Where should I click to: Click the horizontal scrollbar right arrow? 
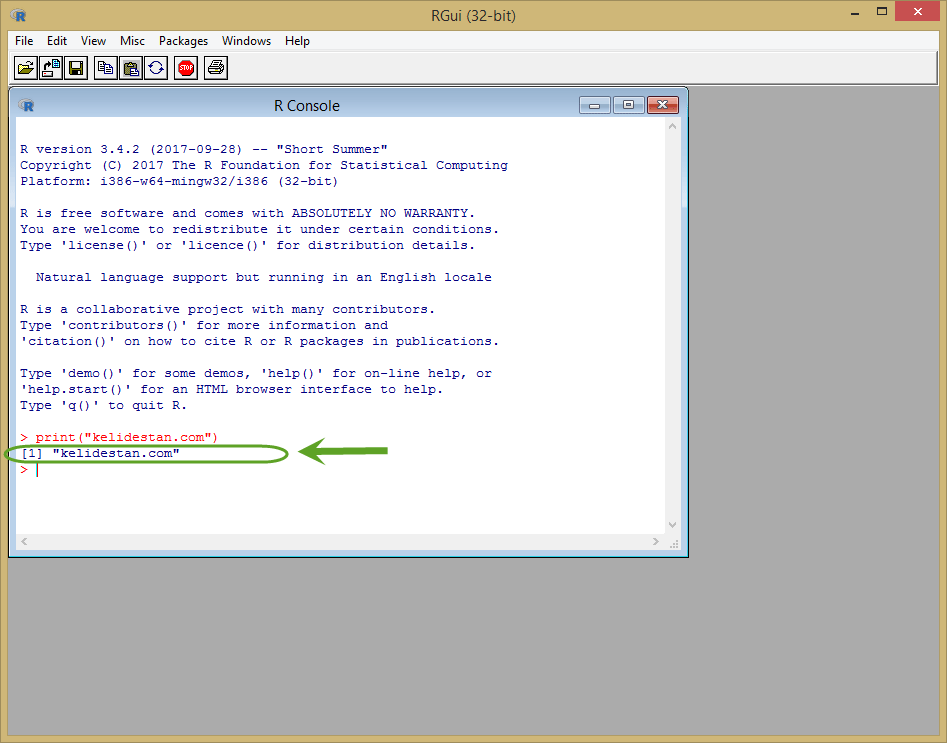(656, 541)
